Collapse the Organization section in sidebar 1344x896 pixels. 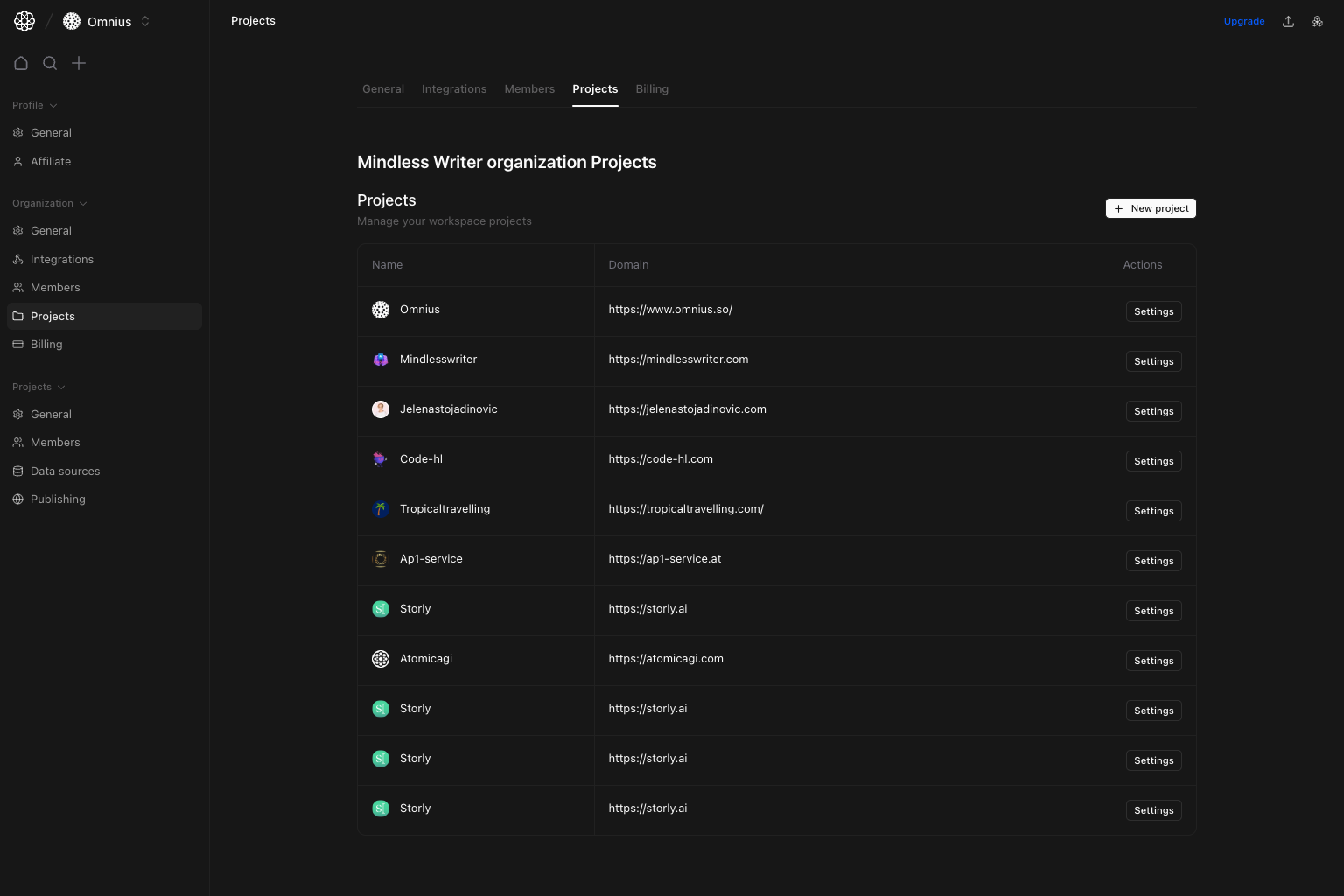point(82,203)
